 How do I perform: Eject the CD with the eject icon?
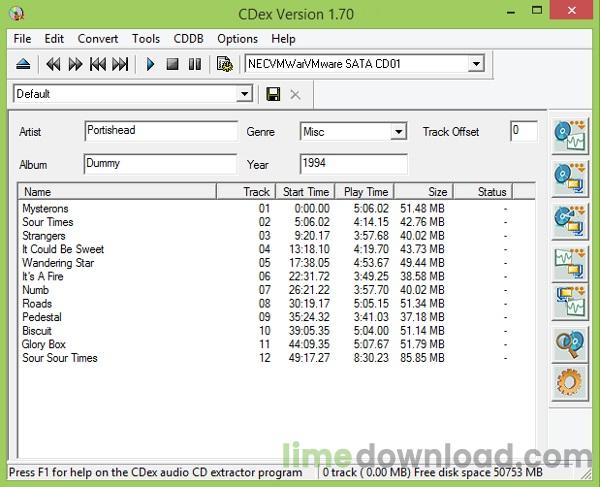(x=23, y=64)
